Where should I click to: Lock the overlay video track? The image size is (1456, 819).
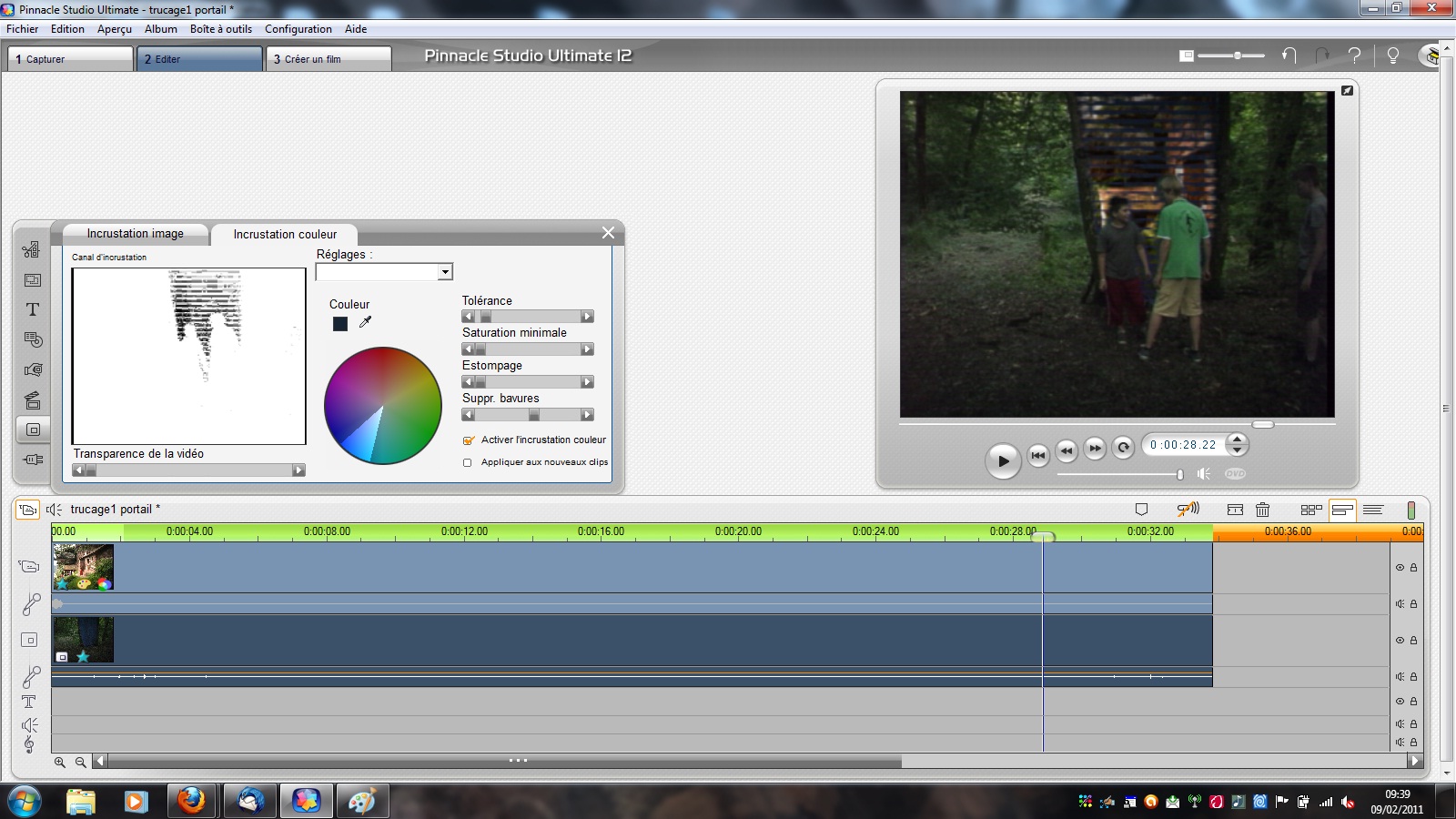click(x=1413, y=640)
